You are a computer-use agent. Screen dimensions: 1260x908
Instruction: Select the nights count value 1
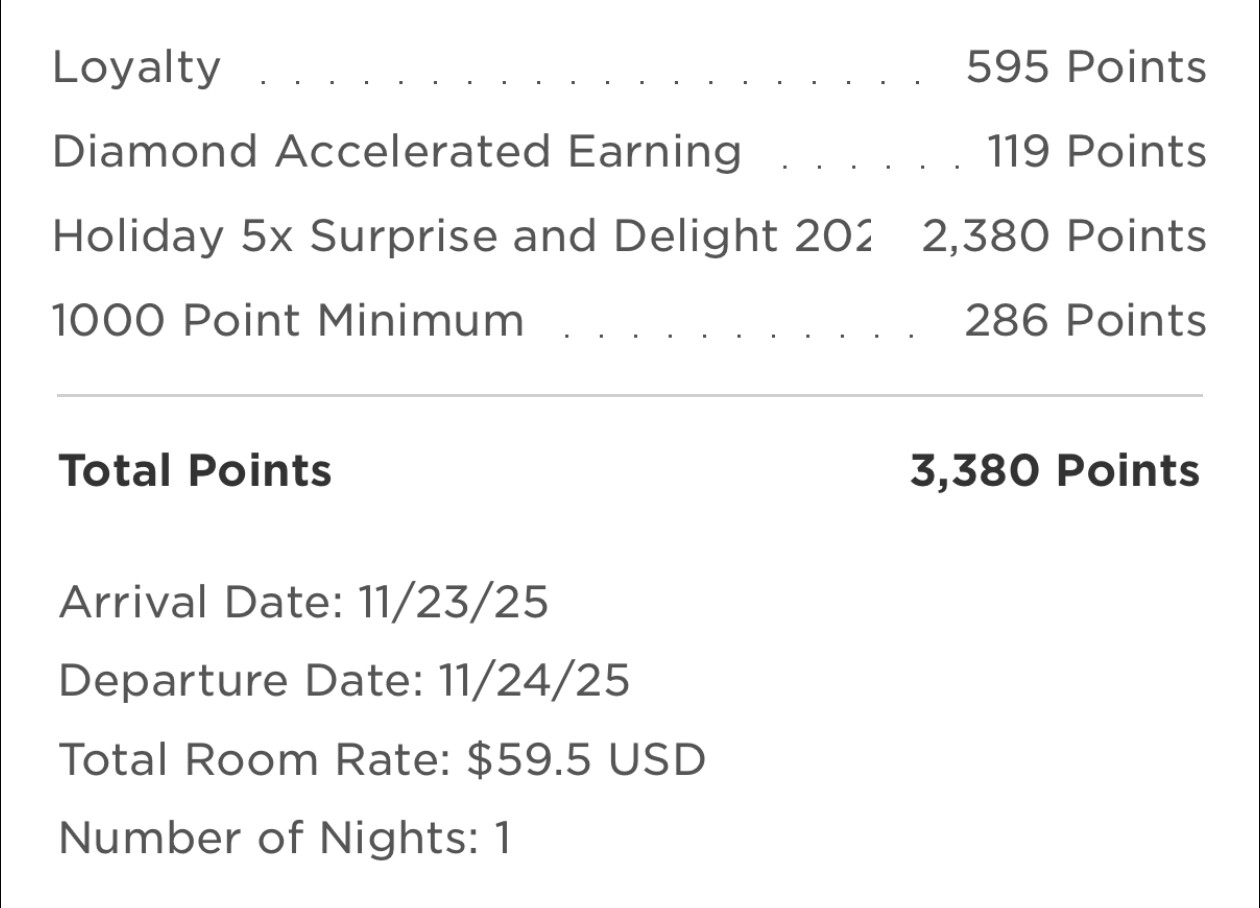coord(503,838)
